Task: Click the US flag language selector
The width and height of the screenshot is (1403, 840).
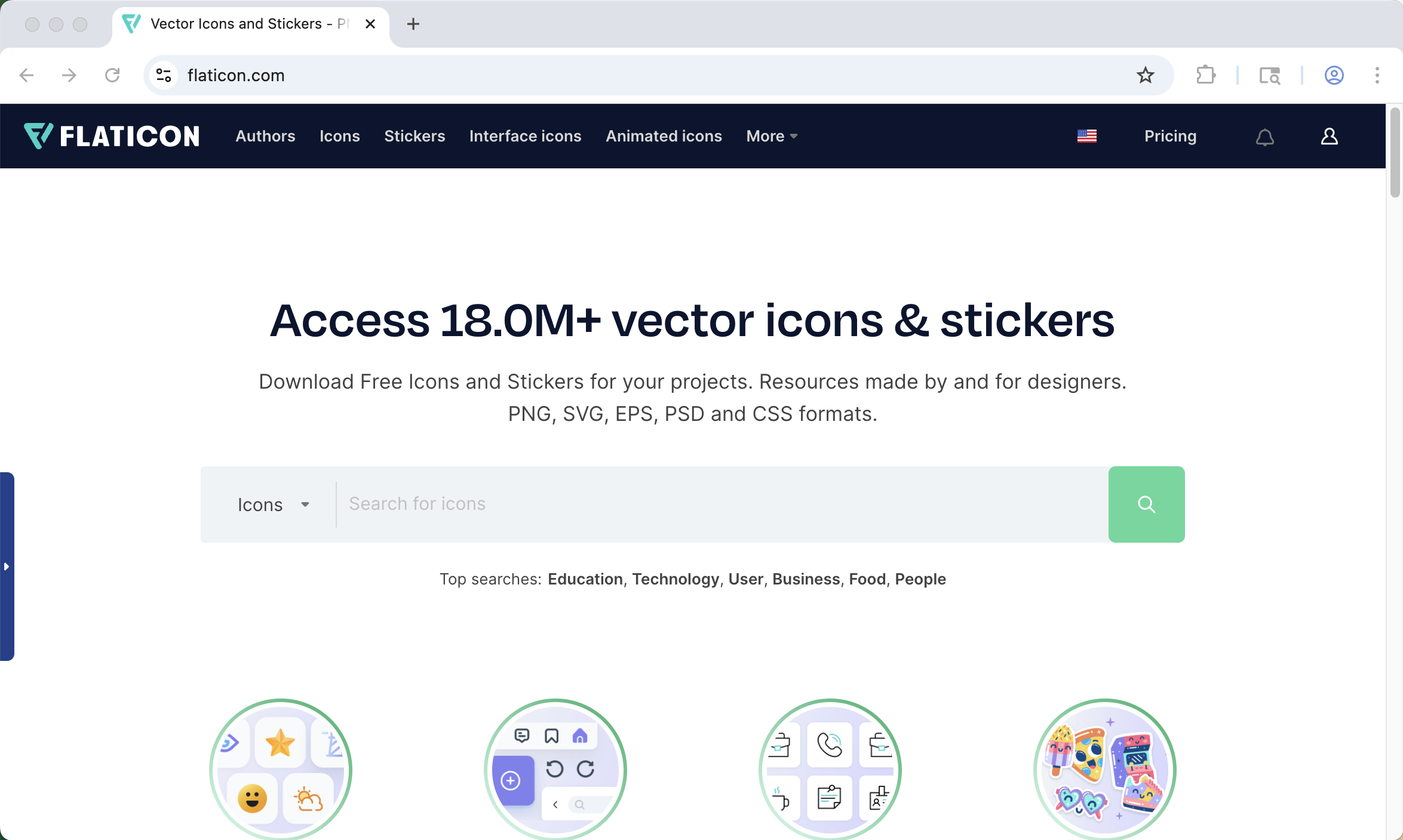Action: (1086, 137)
